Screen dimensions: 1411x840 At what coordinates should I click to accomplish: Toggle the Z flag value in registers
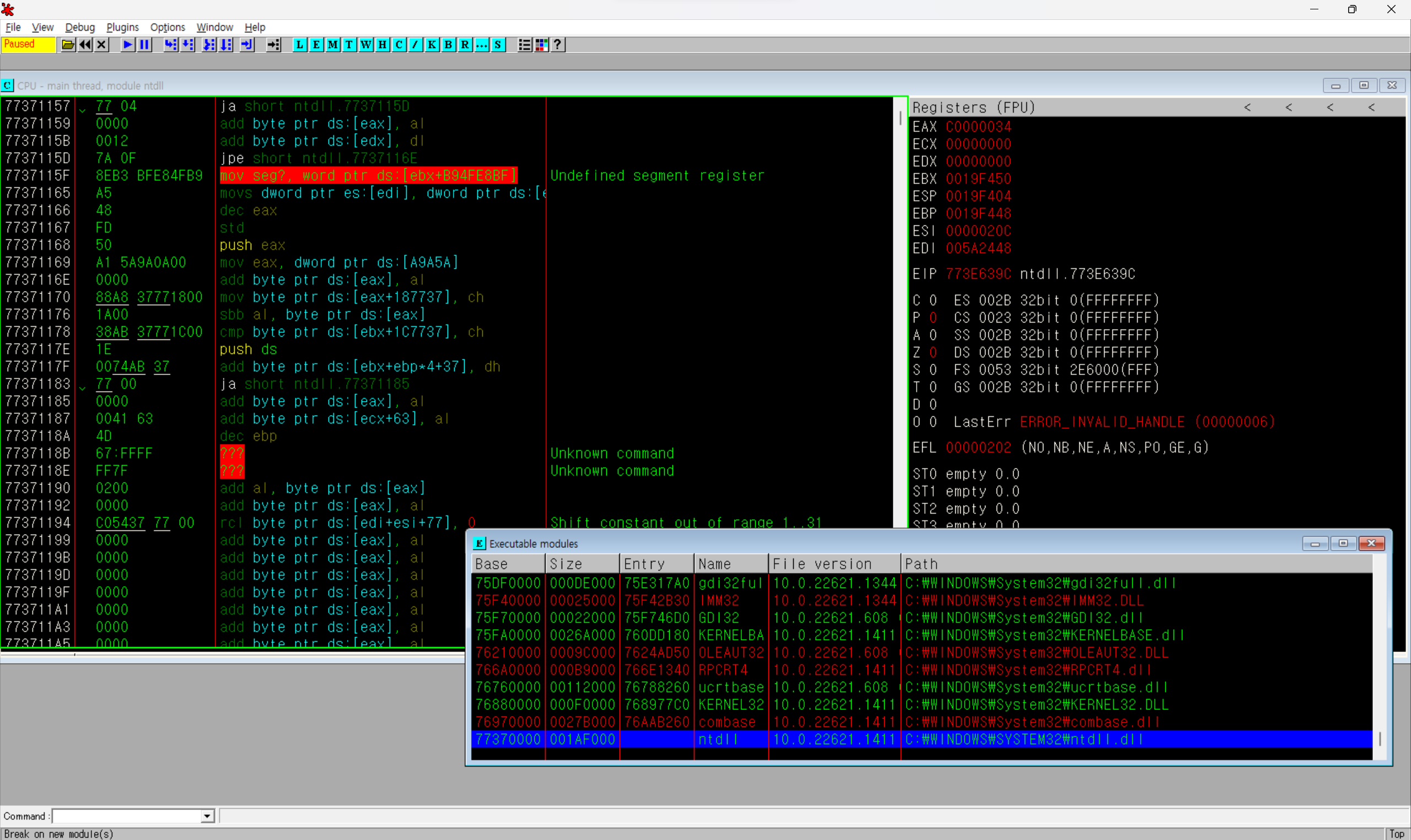[x=933, y=352]
